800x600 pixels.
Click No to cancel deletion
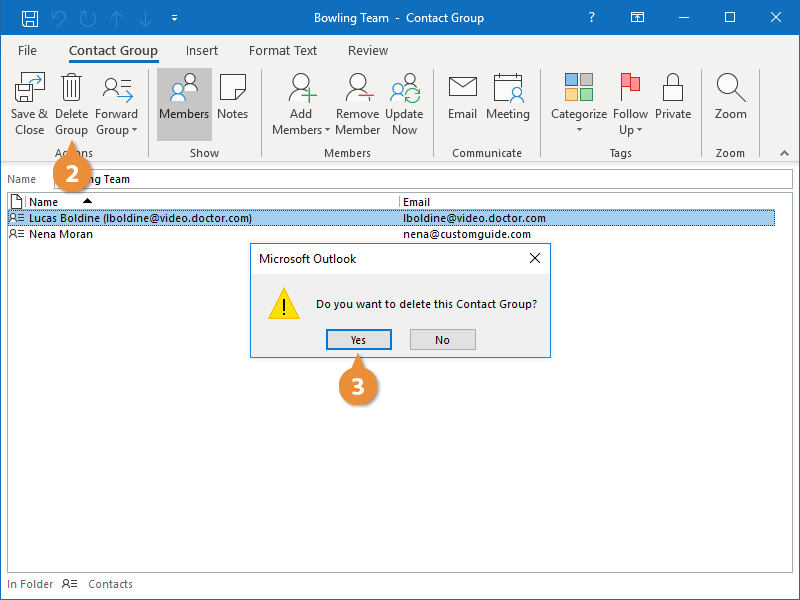coord(442,340)
